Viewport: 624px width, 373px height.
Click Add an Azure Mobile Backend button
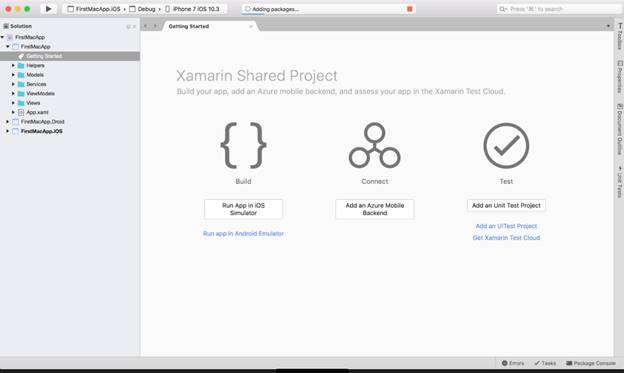tap(375, 209)
